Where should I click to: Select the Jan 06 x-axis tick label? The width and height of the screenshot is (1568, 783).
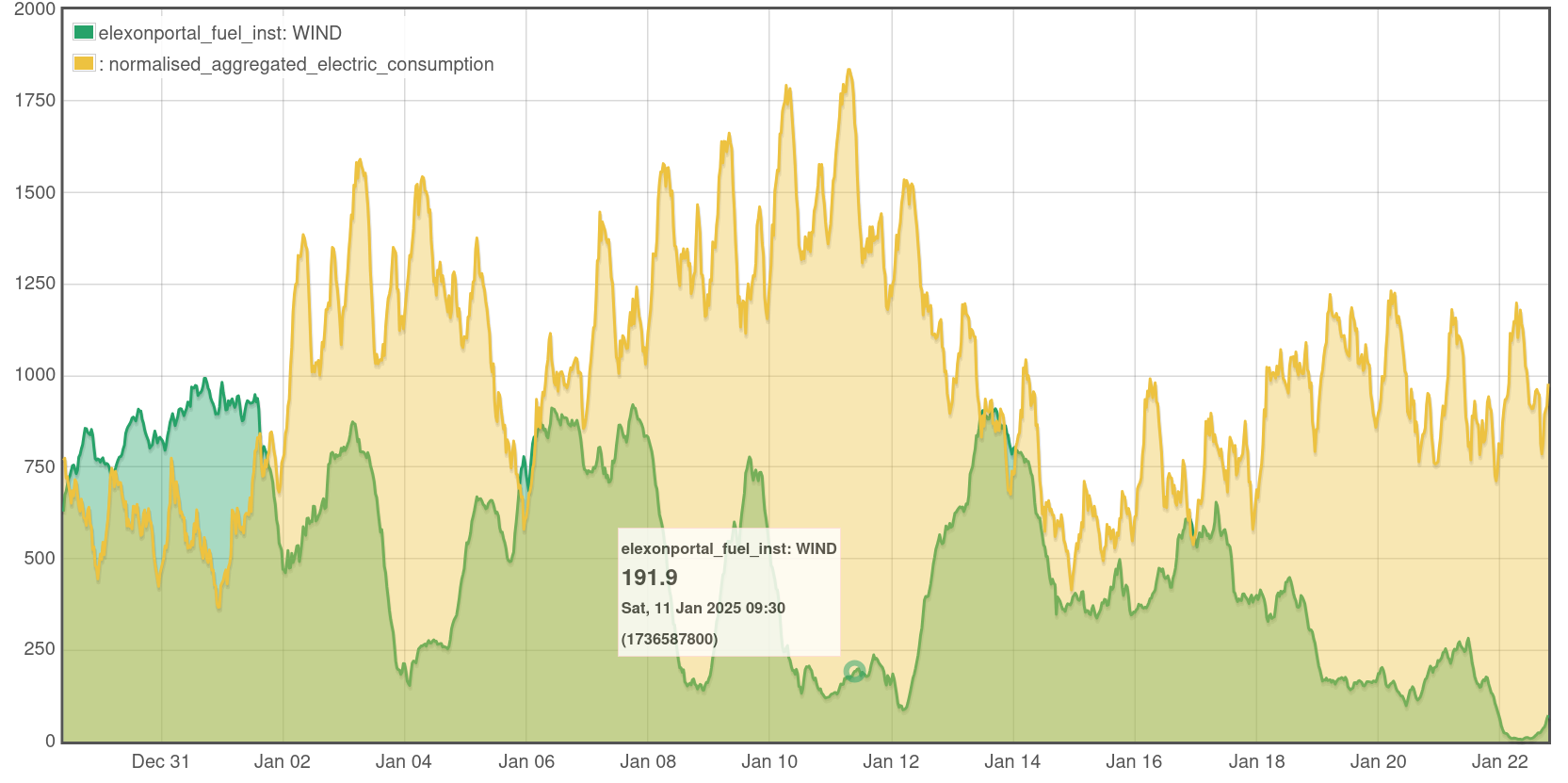pyautogui.click(x=525, y=761)
